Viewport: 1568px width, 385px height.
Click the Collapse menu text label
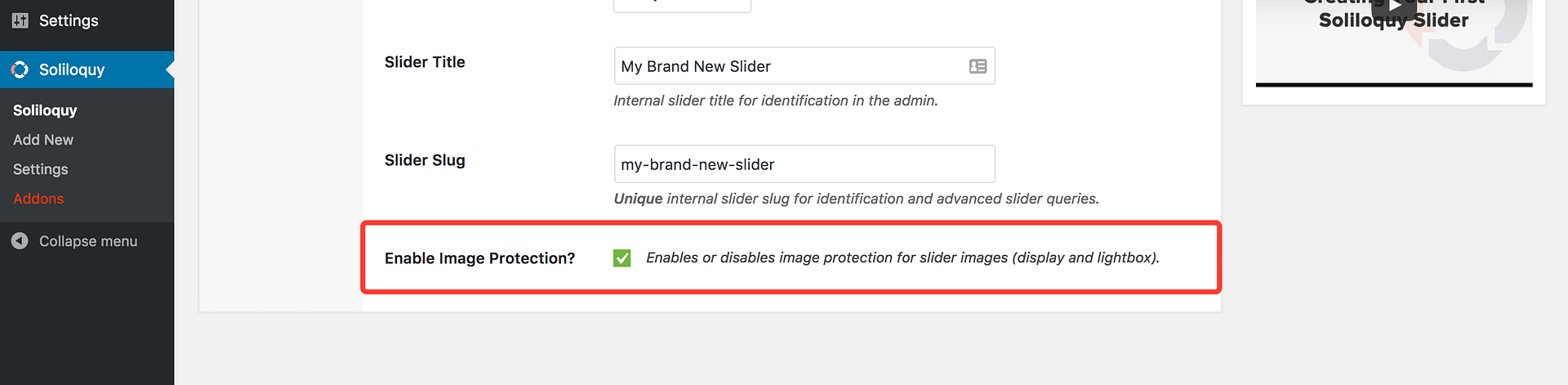(x=88, y=241)
